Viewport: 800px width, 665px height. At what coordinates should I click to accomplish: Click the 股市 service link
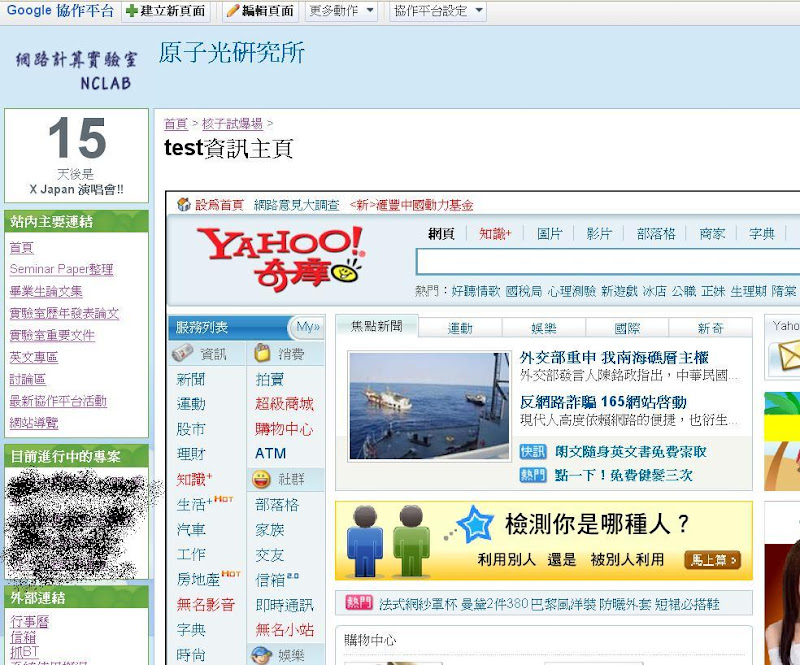pos(191,429)
